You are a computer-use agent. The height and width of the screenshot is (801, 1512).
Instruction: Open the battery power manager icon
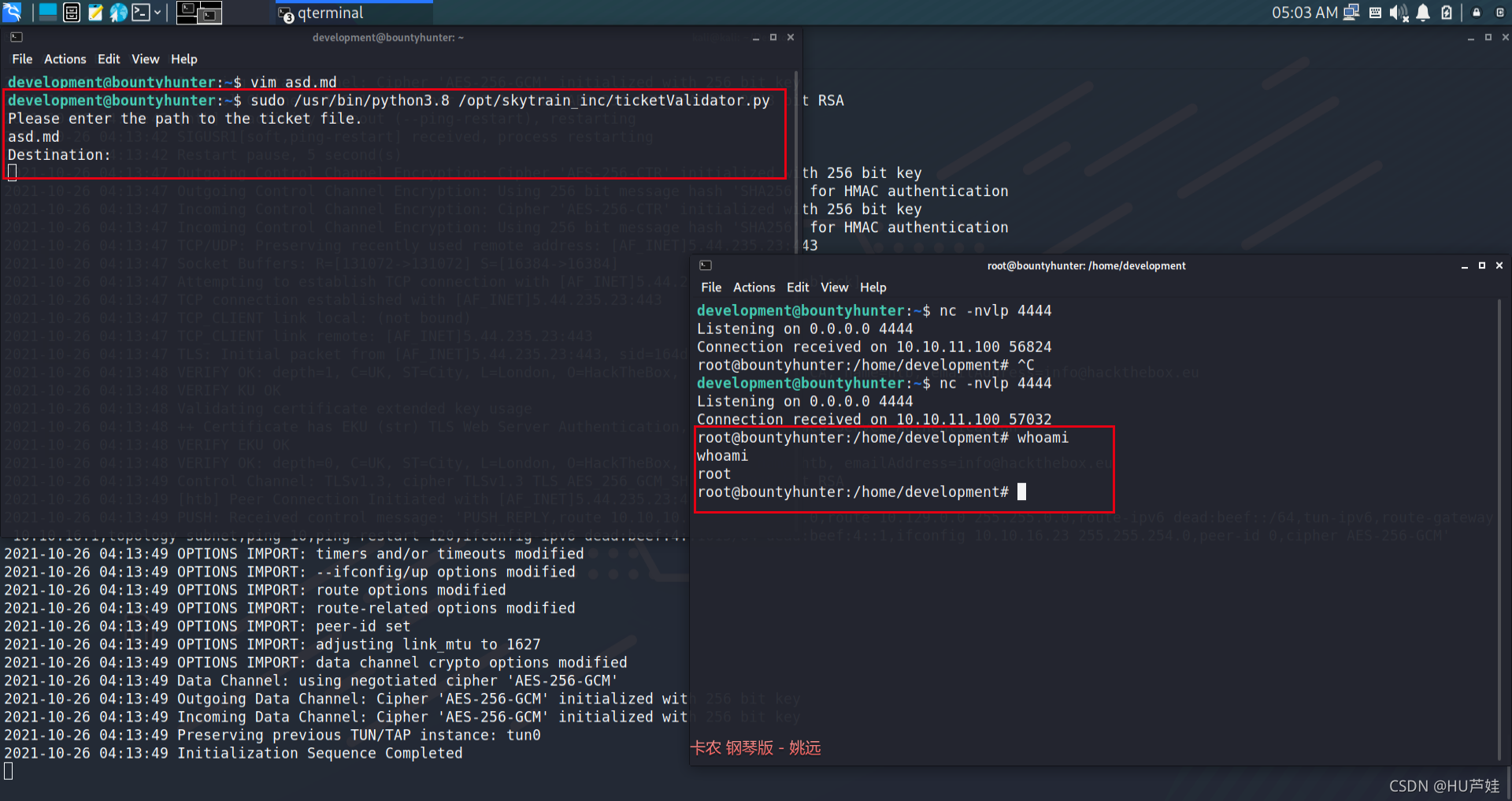[x=1447, y=12]
